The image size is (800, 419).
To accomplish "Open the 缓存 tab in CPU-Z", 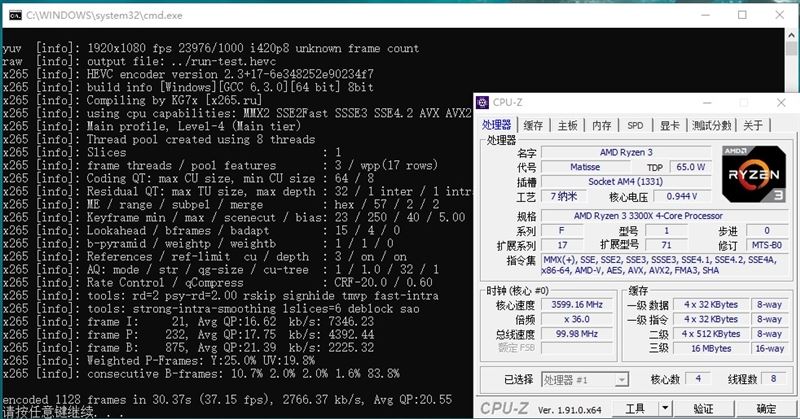I will pyautogui.click(x=533, y=125).
